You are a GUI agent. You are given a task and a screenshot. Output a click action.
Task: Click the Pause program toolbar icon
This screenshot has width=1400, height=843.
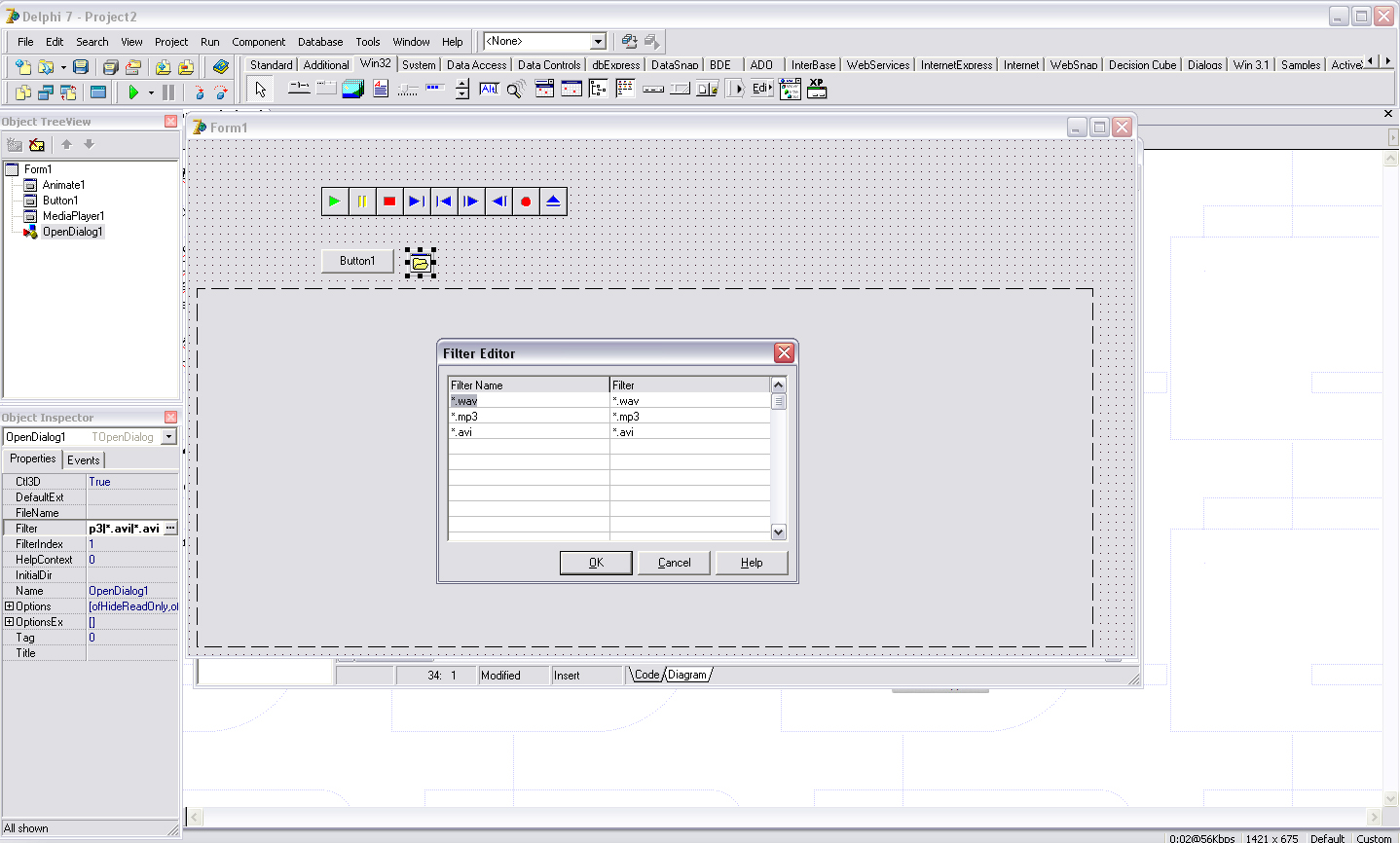pos(168,92)
